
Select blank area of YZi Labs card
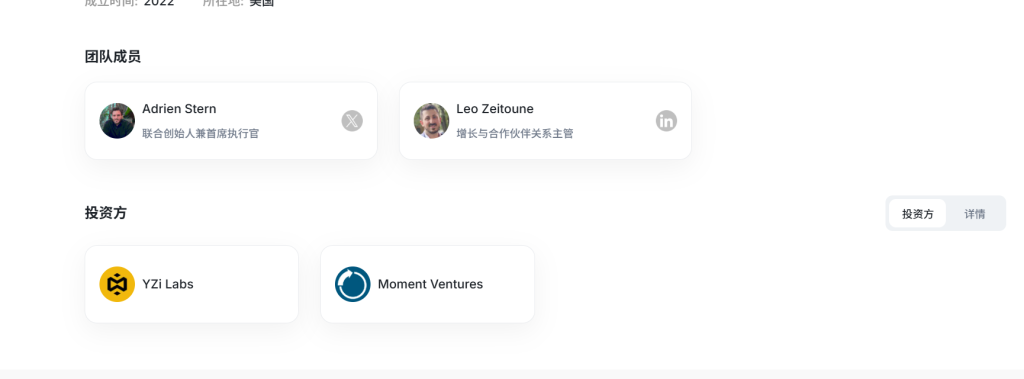pyautogui.click(x=245, y=284)
